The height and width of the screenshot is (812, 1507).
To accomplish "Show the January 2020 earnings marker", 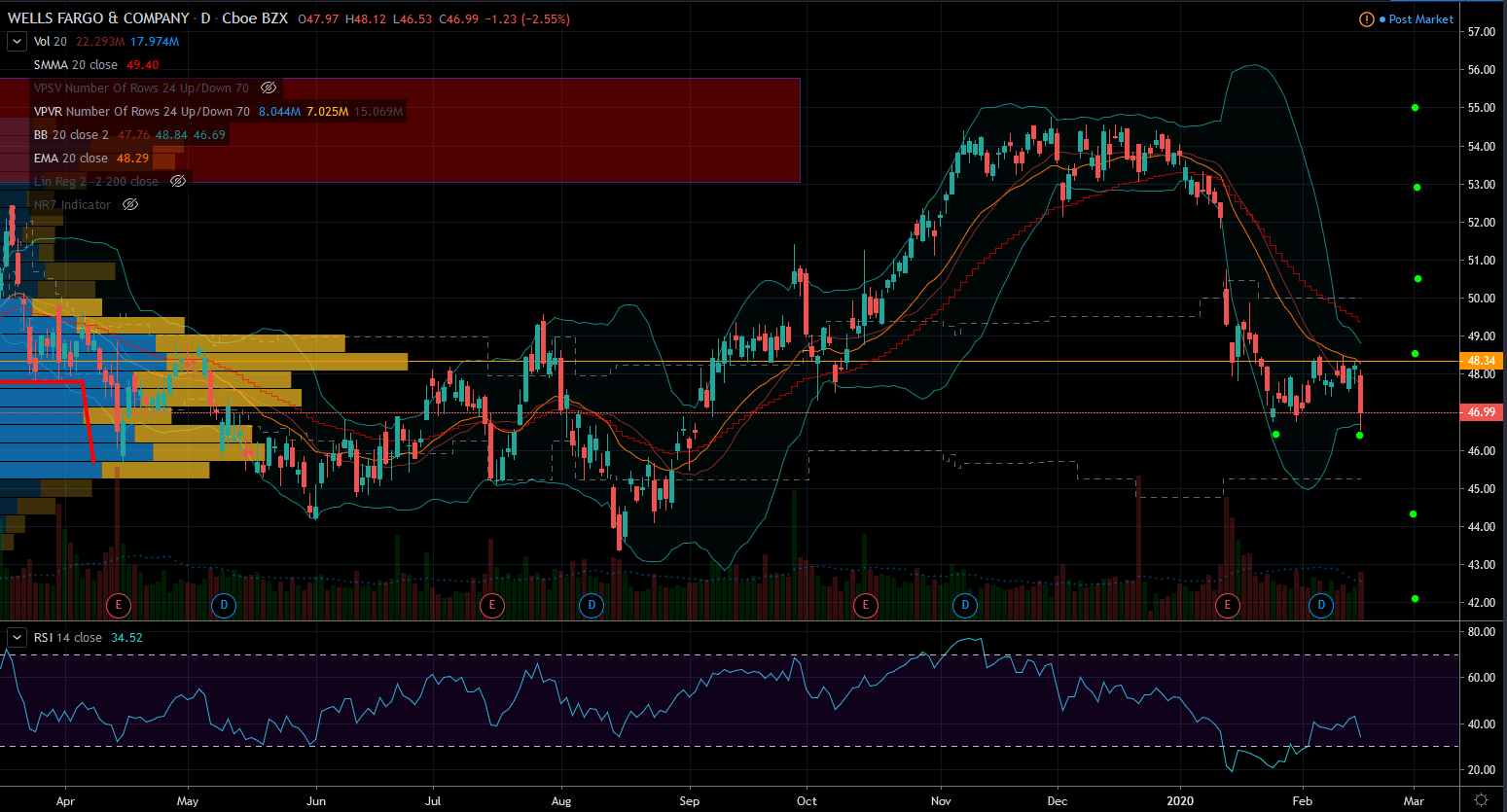I will (1228, 605).
